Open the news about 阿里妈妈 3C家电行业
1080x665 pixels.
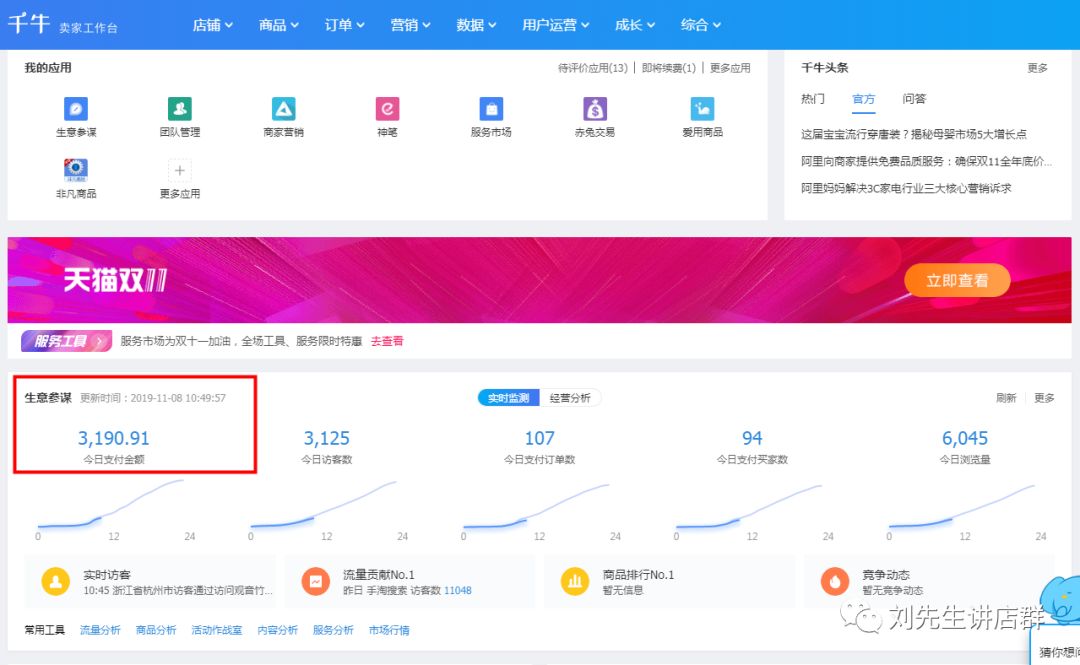[x=906, y=188]
